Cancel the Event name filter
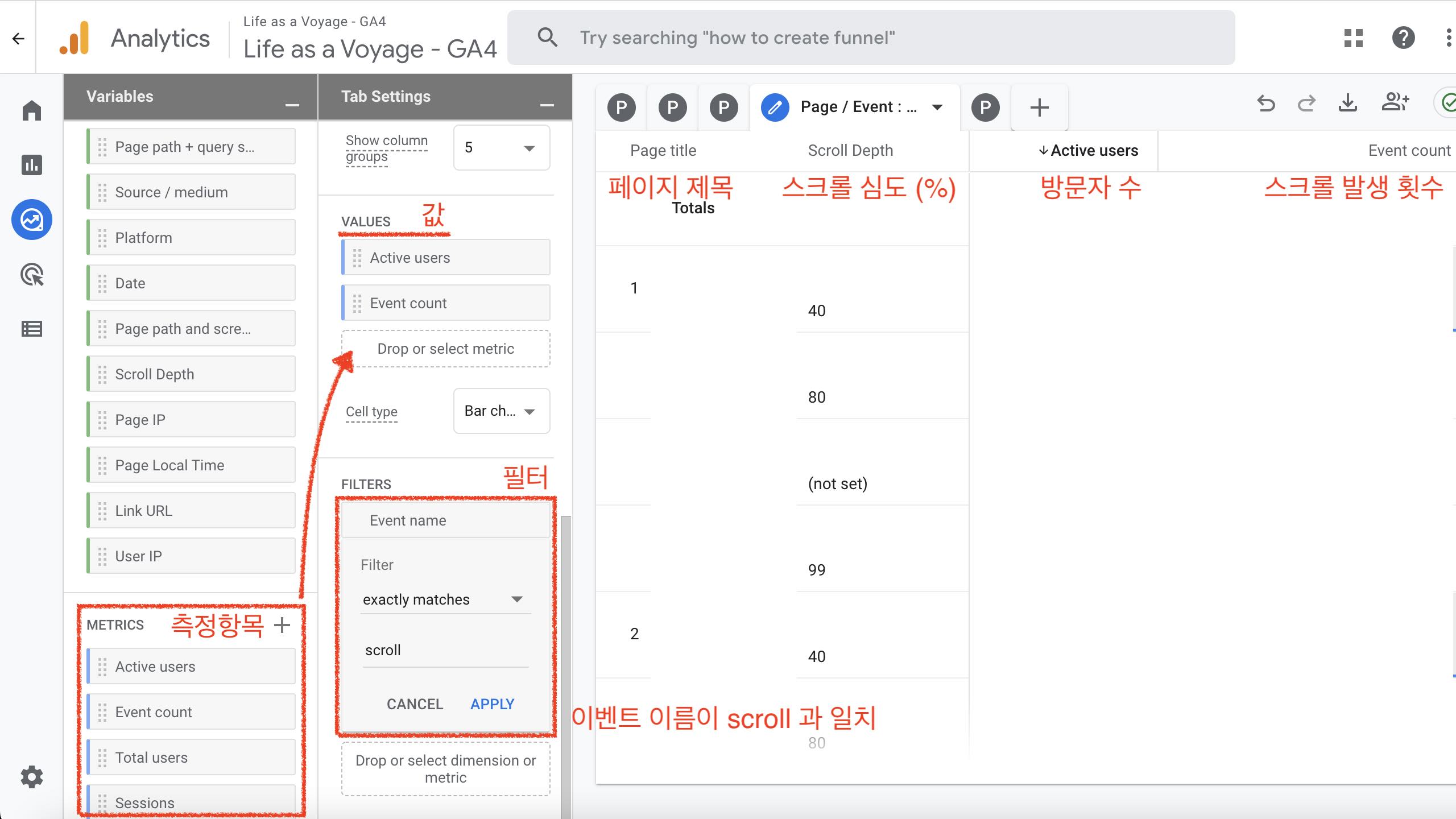This screenshot has width=1456, height=819. [x=415, y=704]
